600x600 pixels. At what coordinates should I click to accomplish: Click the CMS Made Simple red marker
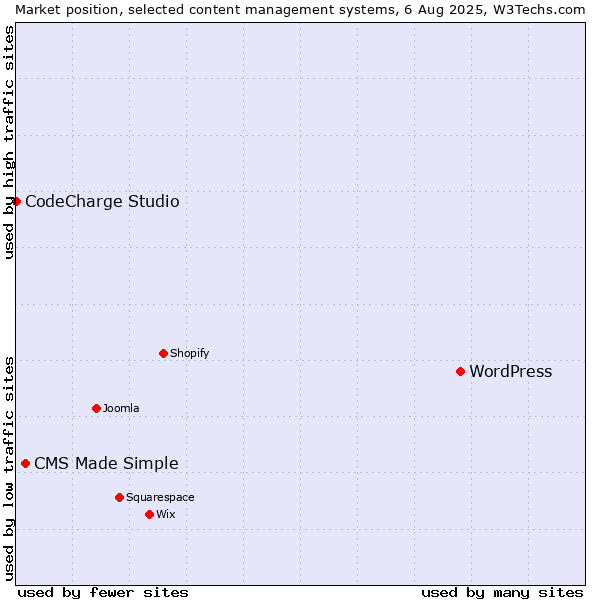click(25, 463)
